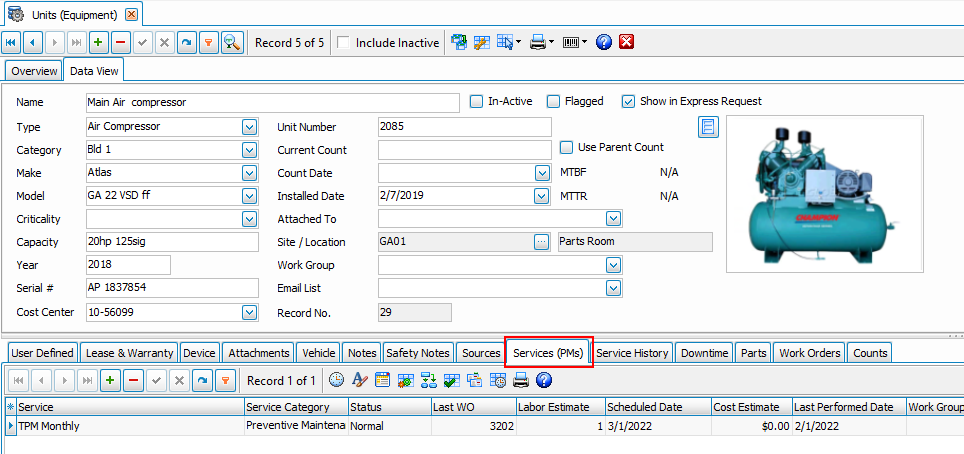The width and height of the screenshot is (964, 454).
Task: Expand the Make dropdown
Action: (x=249, y=173)
